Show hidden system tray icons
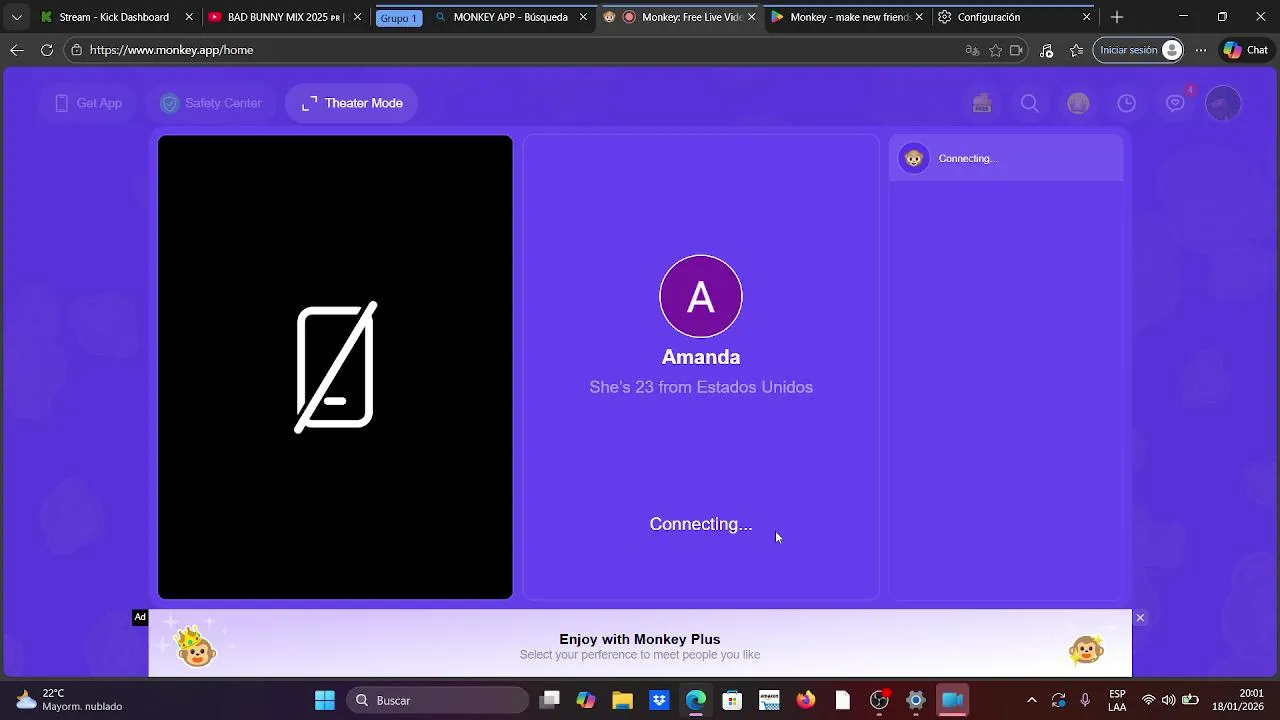The image size is (1280, 720). coord(1032,700)
